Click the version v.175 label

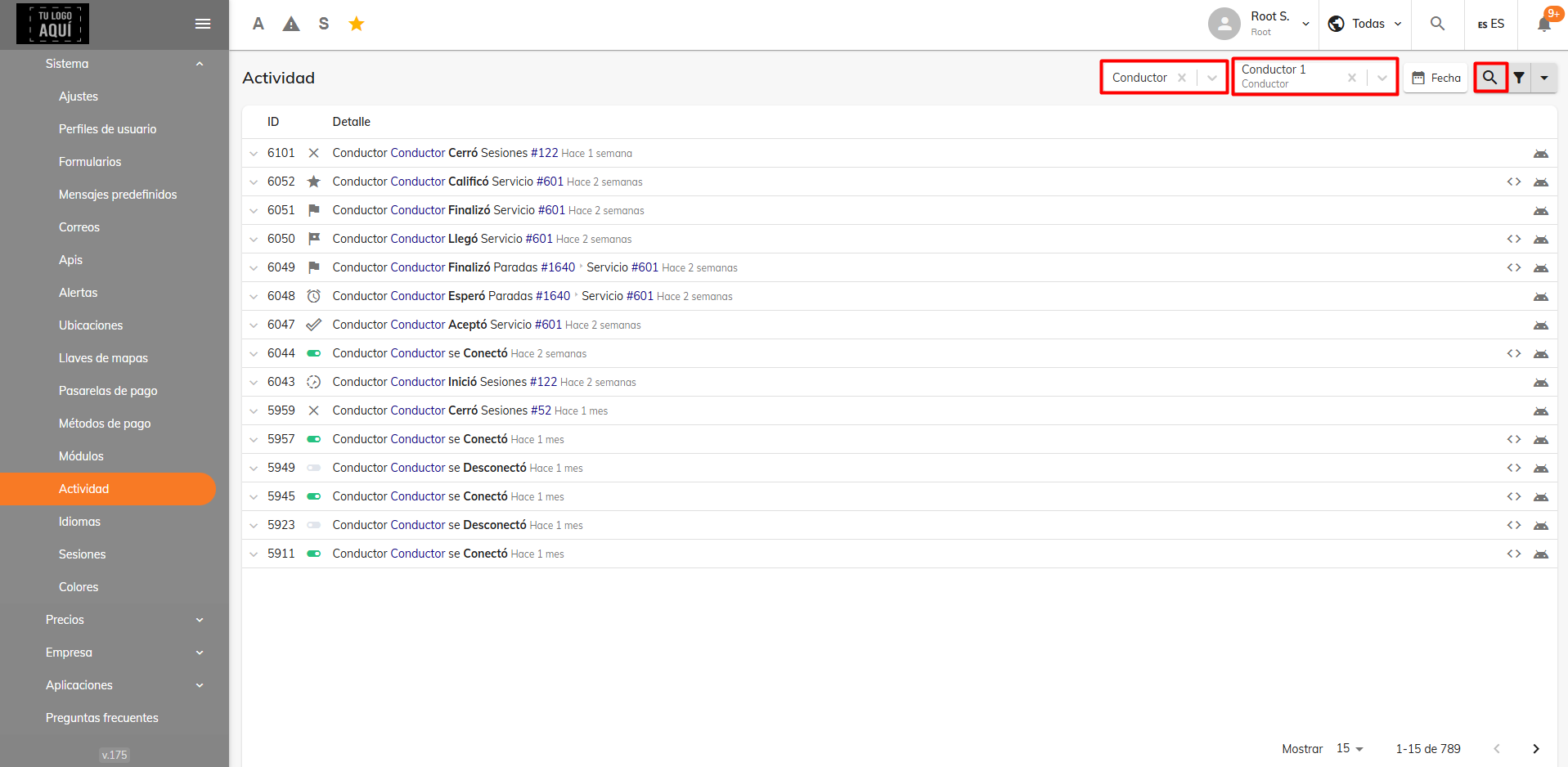coord(115,755)
